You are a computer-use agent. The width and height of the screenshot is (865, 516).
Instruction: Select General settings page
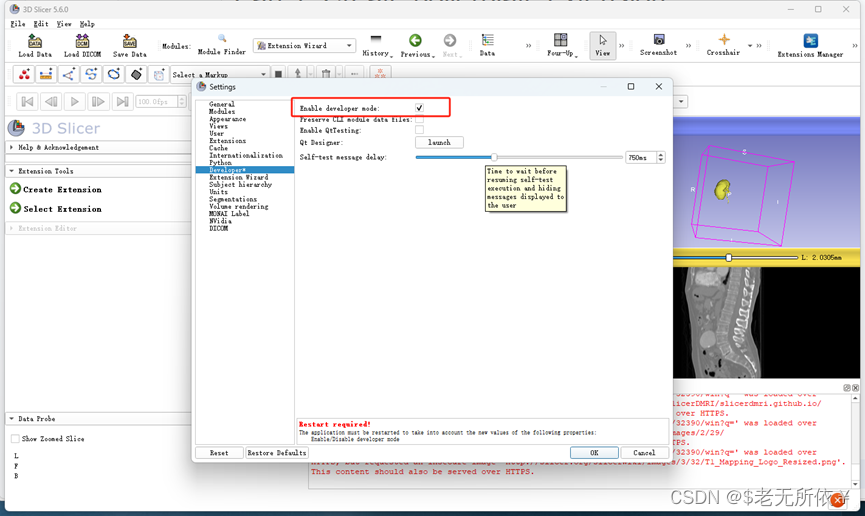222,104
